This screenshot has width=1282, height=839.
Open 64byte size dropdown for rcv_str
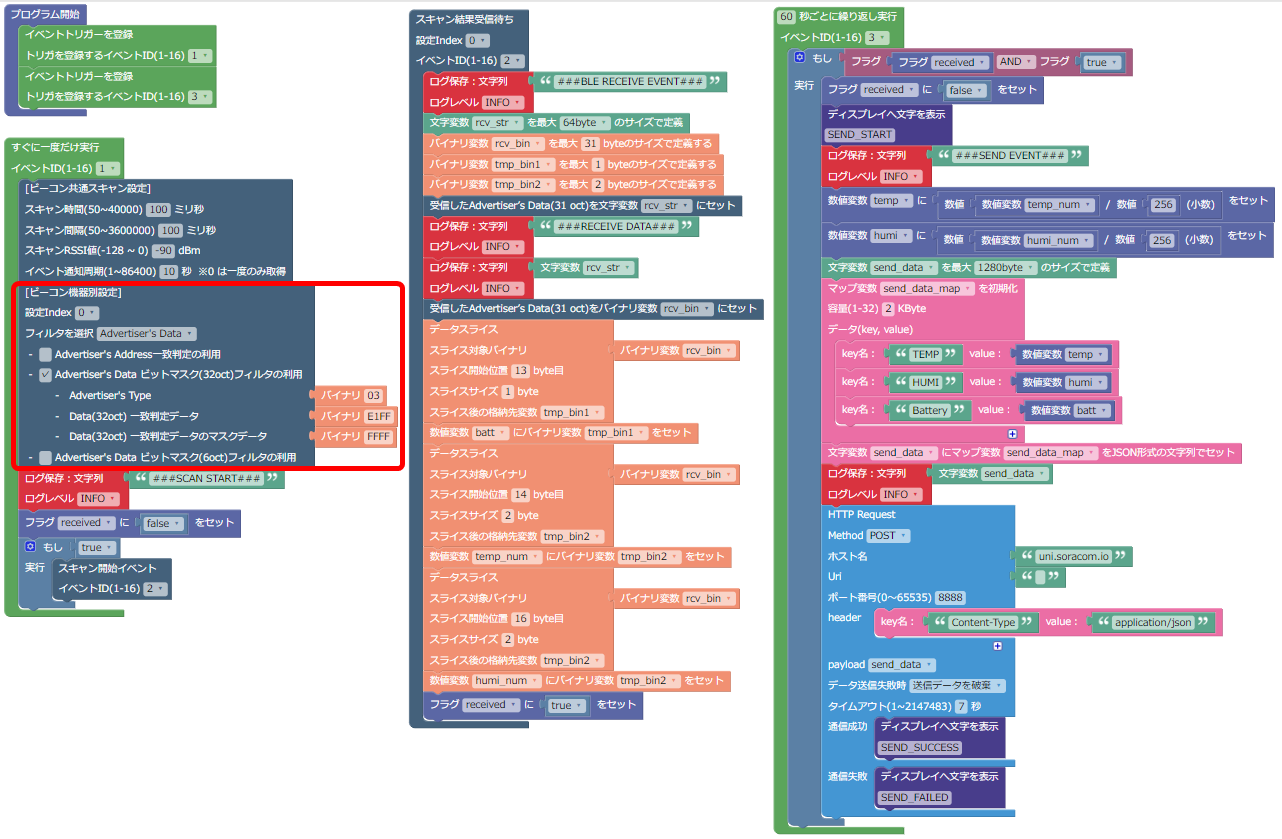(584, 122)
